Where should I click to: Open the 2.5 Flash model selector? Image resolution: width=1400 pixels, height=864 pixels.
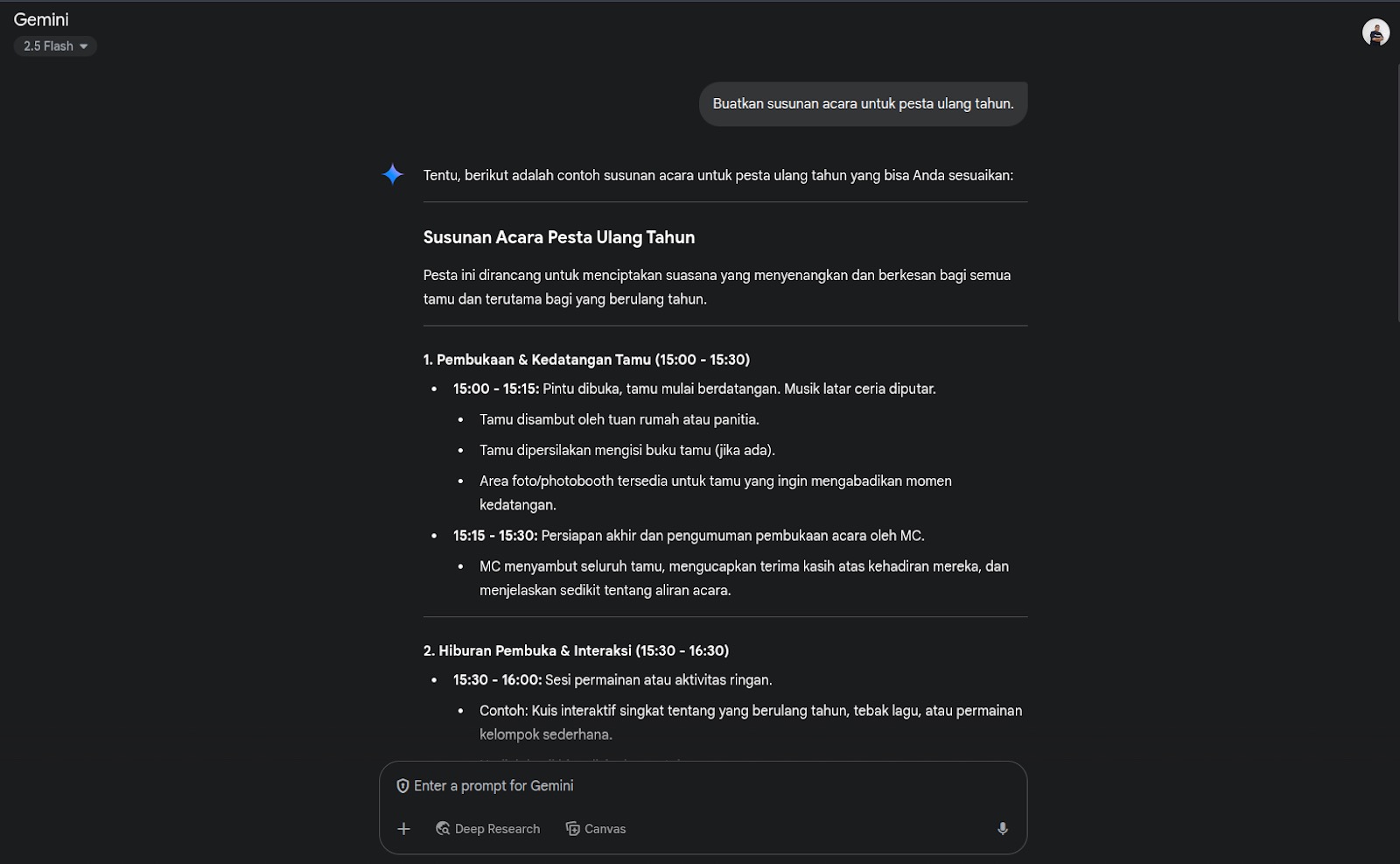tap(48, 46)
